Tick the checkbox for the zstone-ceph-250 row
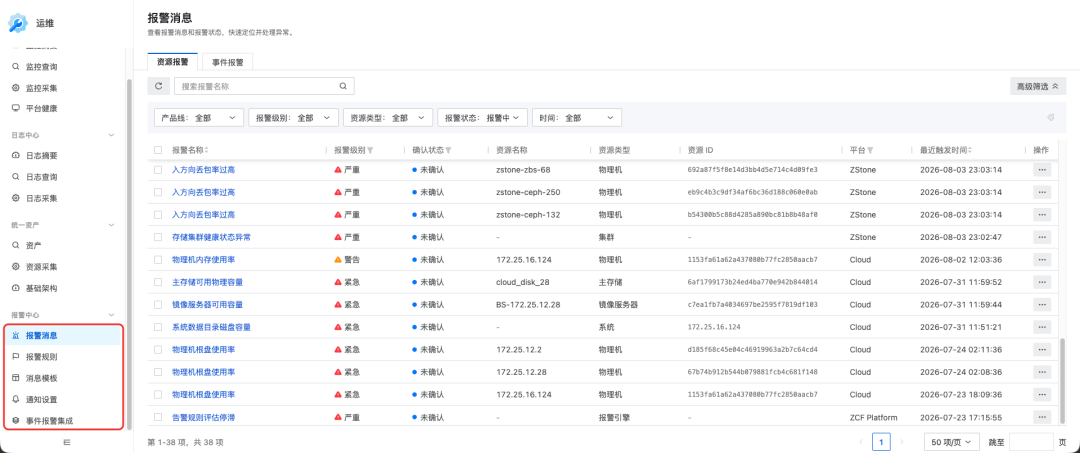 [x=158, y=191]
